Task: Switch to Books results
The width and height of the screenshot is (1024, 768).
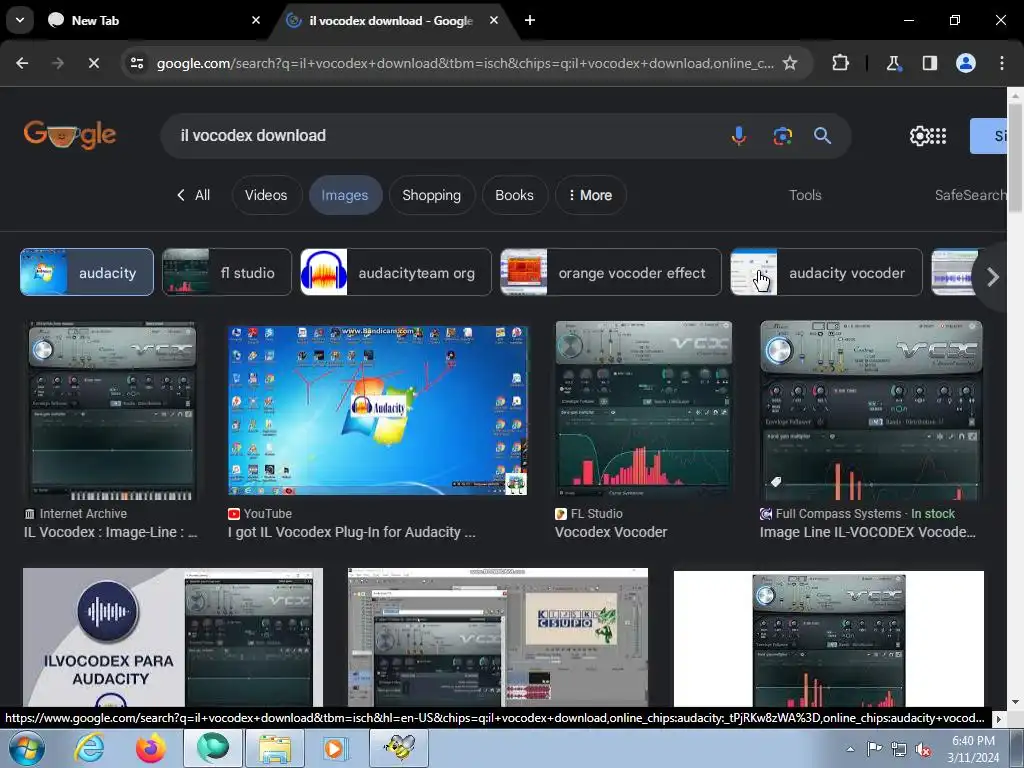Action: [x=514, y=195]
